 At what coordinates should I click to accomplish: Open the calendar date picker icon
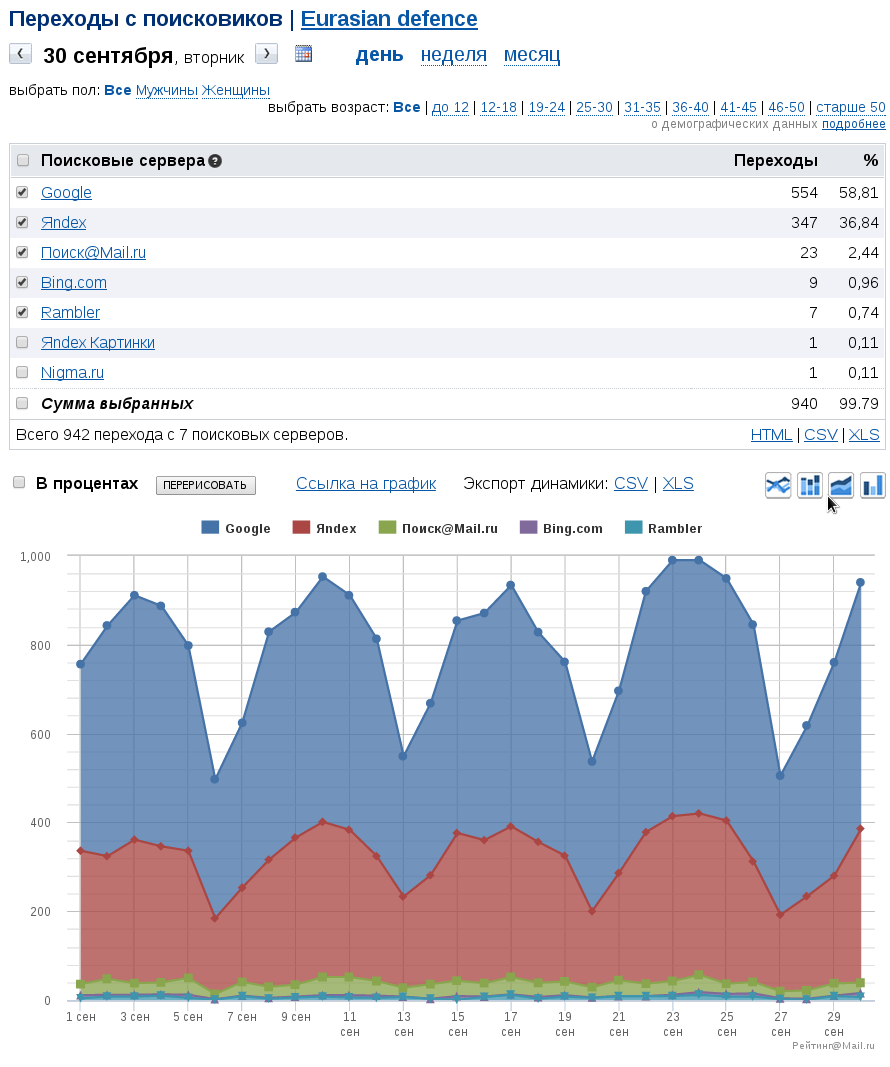(x=303, y=54)
